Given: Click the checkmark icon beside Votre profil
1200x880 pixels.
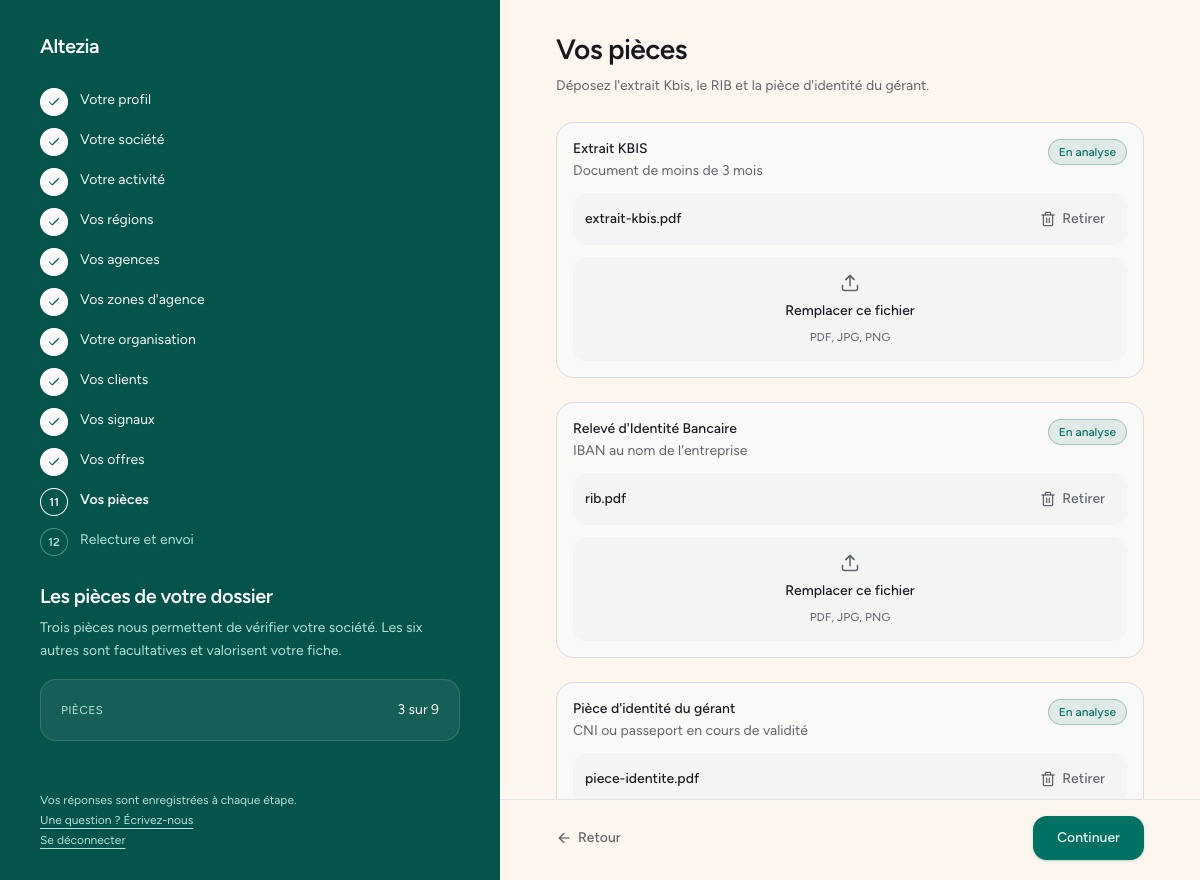Looking at the screenshot, I should point(54,102).
